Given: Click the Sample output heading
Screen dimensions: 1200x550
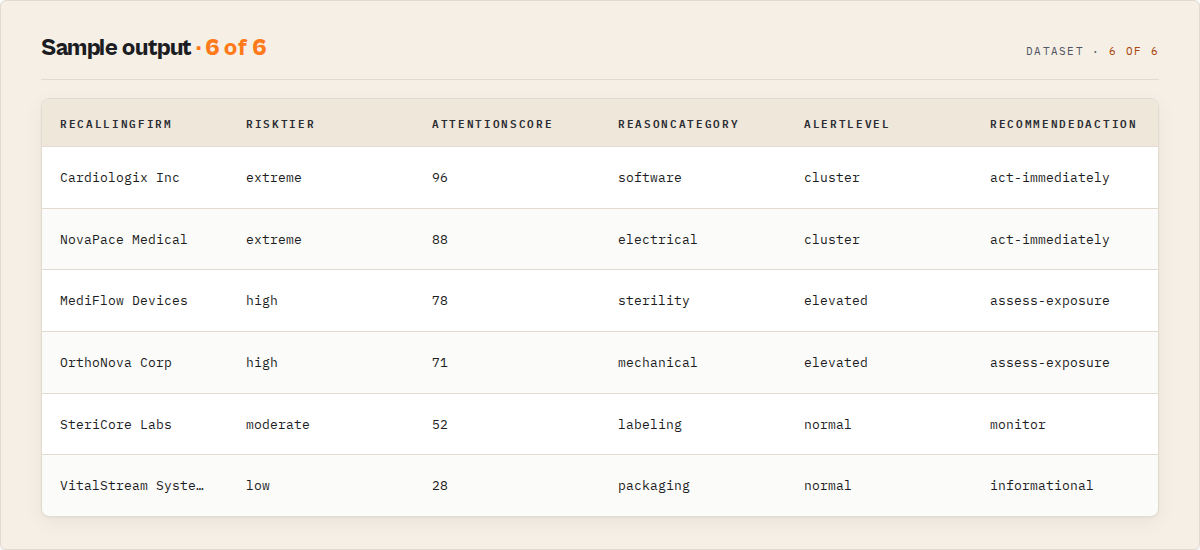Looking at the screenshot, I should pyautogui.click(x=116, y=47).
